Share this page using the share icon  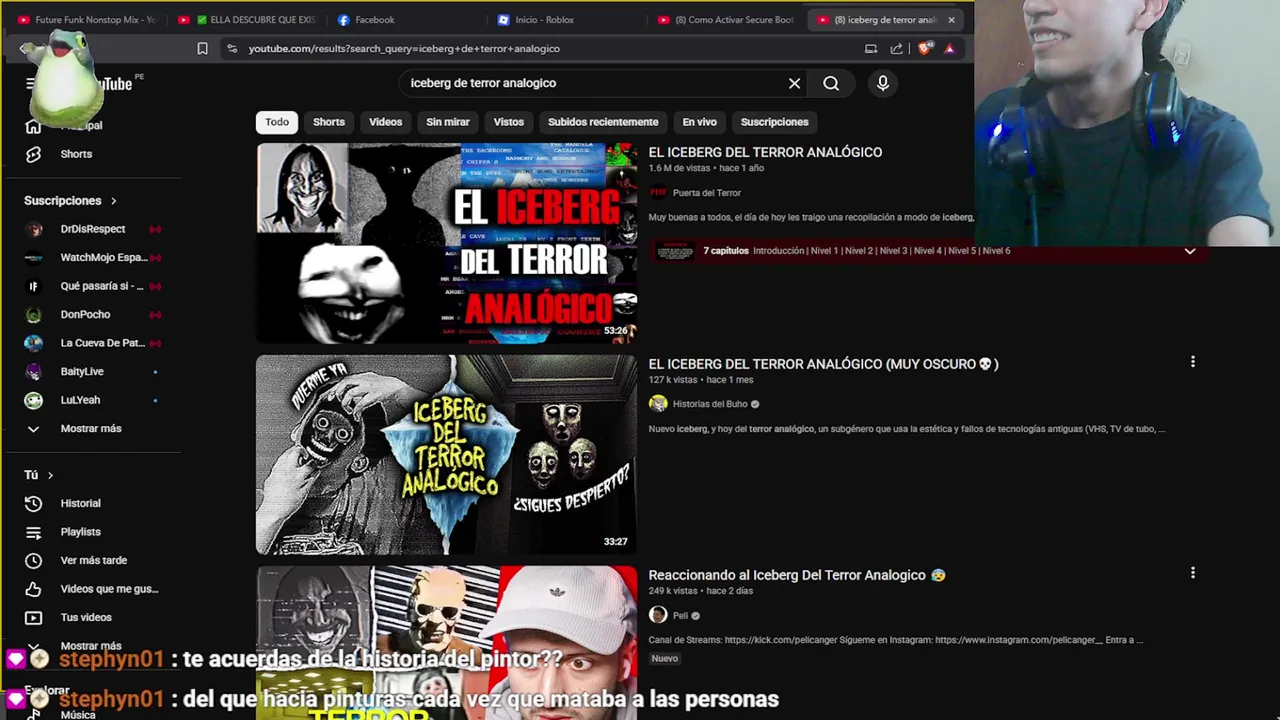896,48
